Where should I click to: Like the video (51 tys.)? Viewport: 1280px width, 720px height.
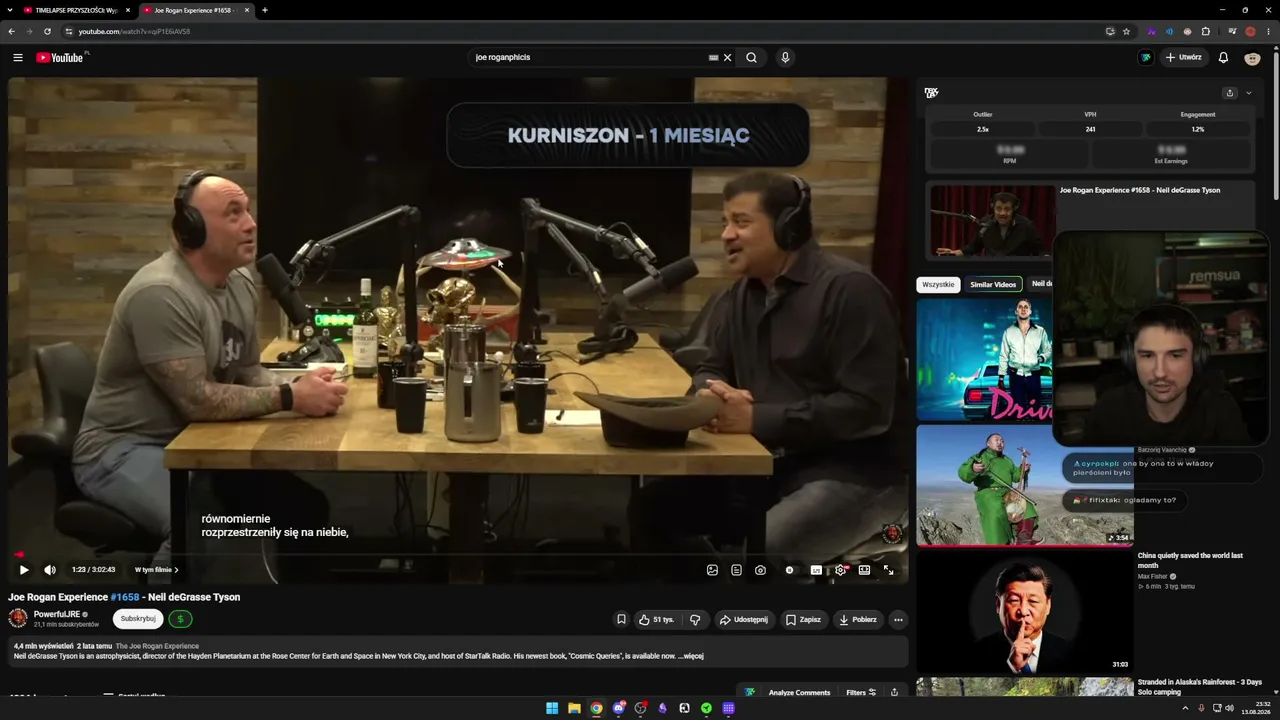click(656, 619)
